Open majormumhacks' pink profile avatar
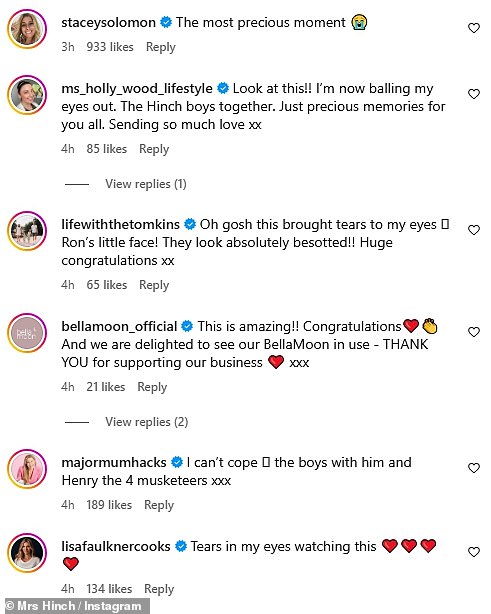Viewport: 491px width, 614px height. [x=27, y=469]
